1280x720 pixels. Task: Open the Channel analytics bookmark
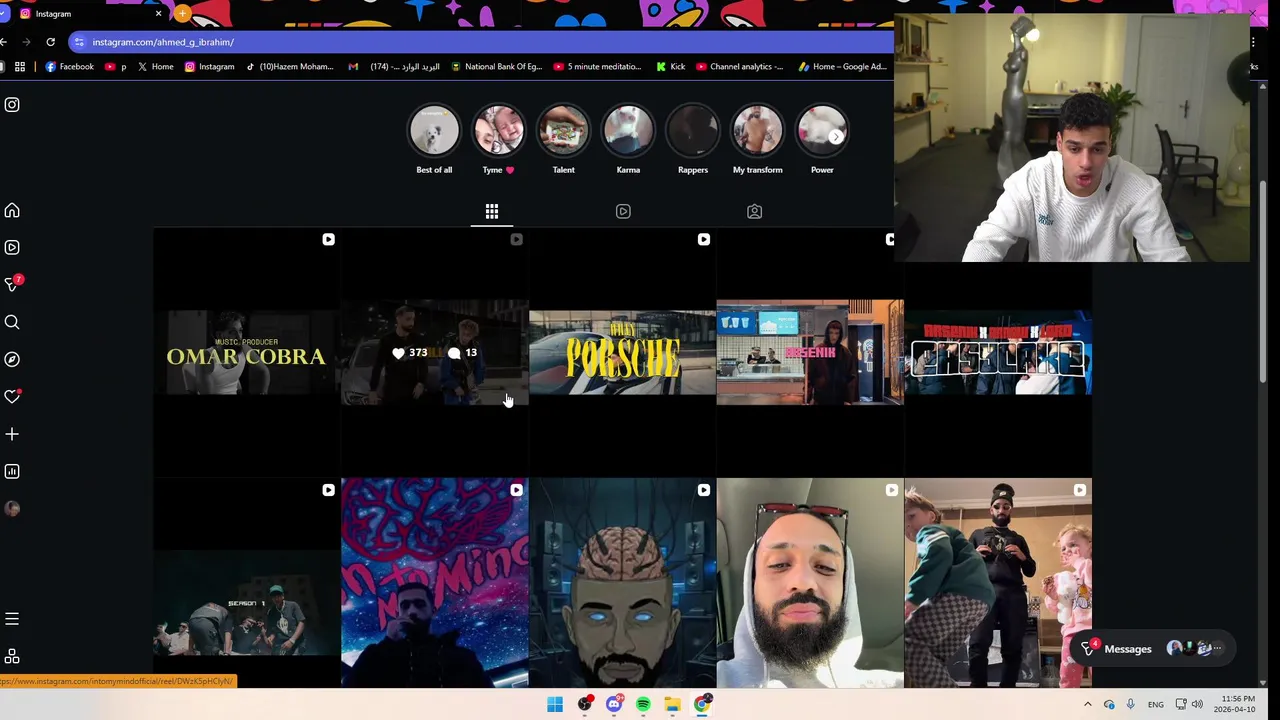[x=740, y=67]
